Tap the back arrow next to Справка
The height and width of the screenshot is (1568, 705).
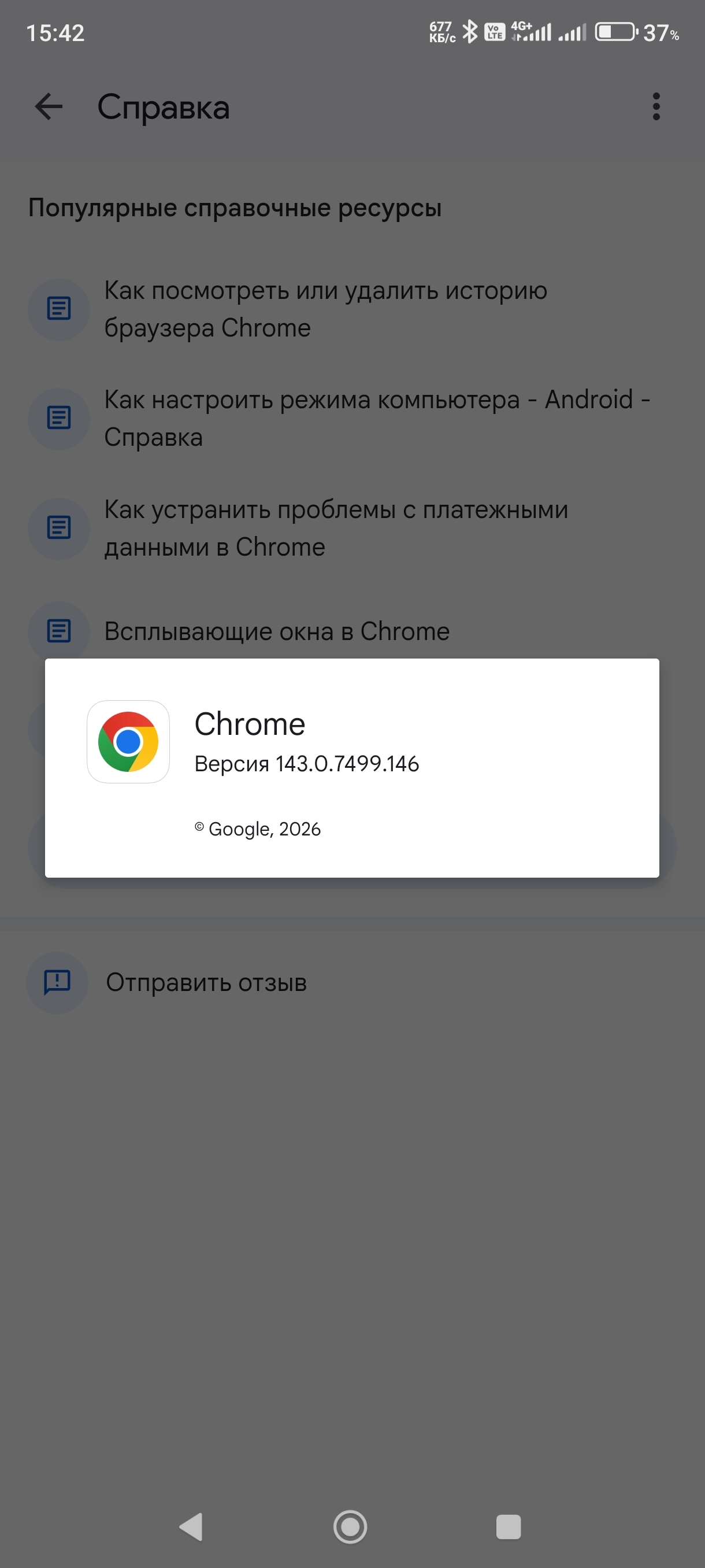point(49,107)
